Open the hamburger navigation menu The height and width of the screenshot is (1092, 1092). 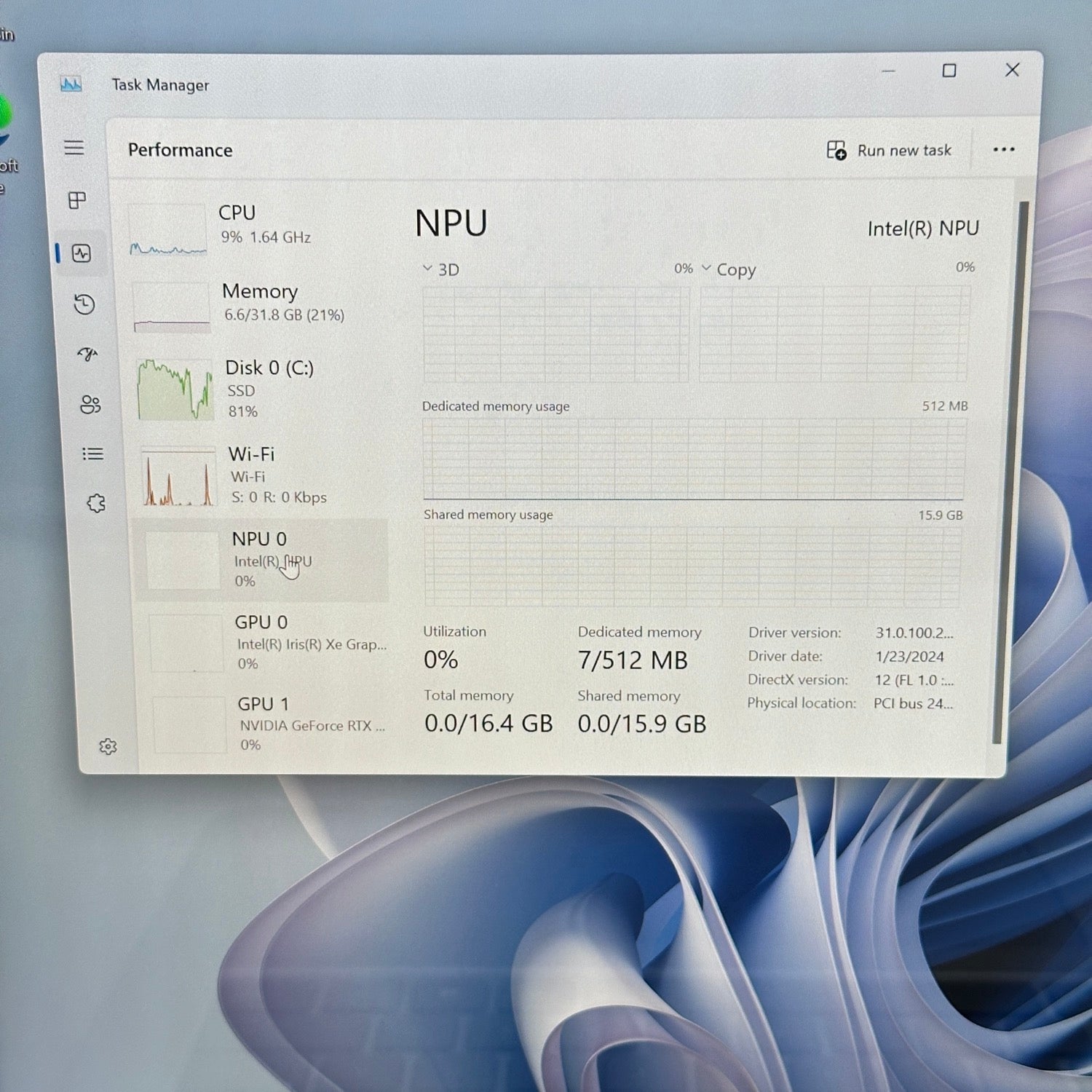[74, 148]
